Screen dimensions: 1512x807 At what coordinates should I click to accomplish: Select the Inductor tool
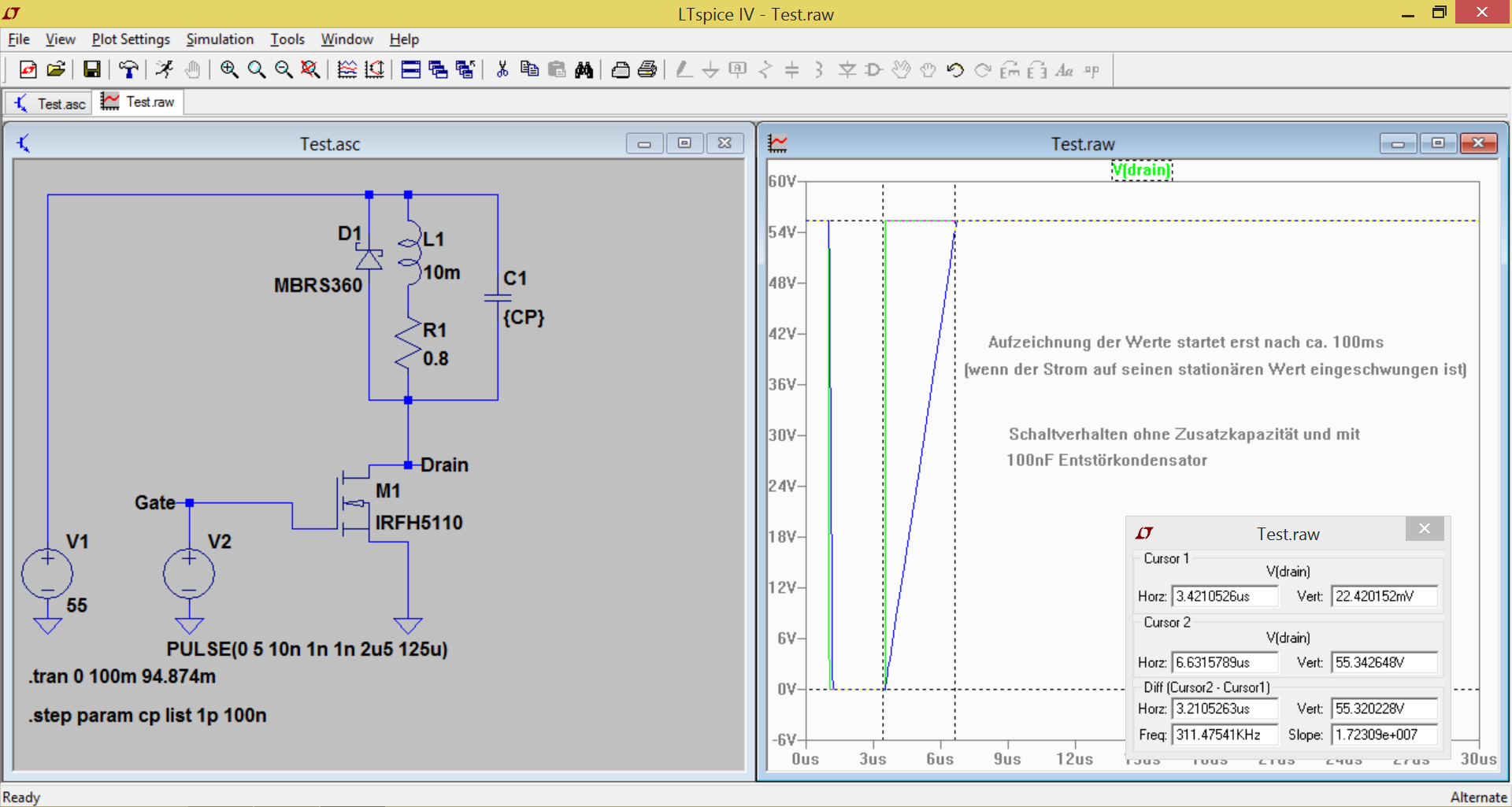click(819, 70)
